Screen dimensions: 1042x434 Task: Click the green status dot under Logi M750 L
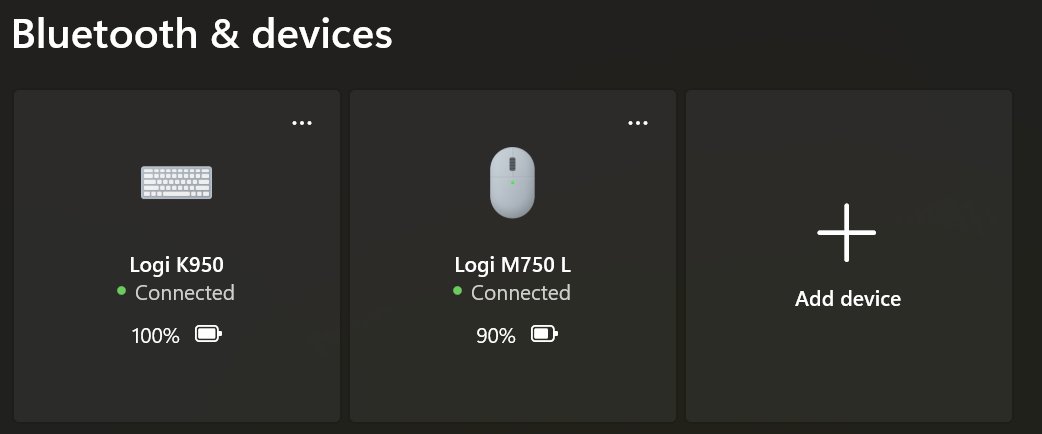[457, 291]
